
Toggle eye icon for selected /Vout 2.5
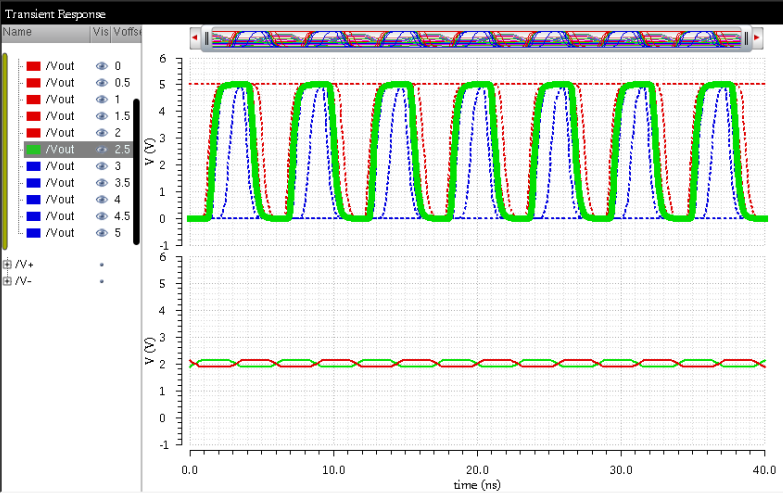click(102, 149)
